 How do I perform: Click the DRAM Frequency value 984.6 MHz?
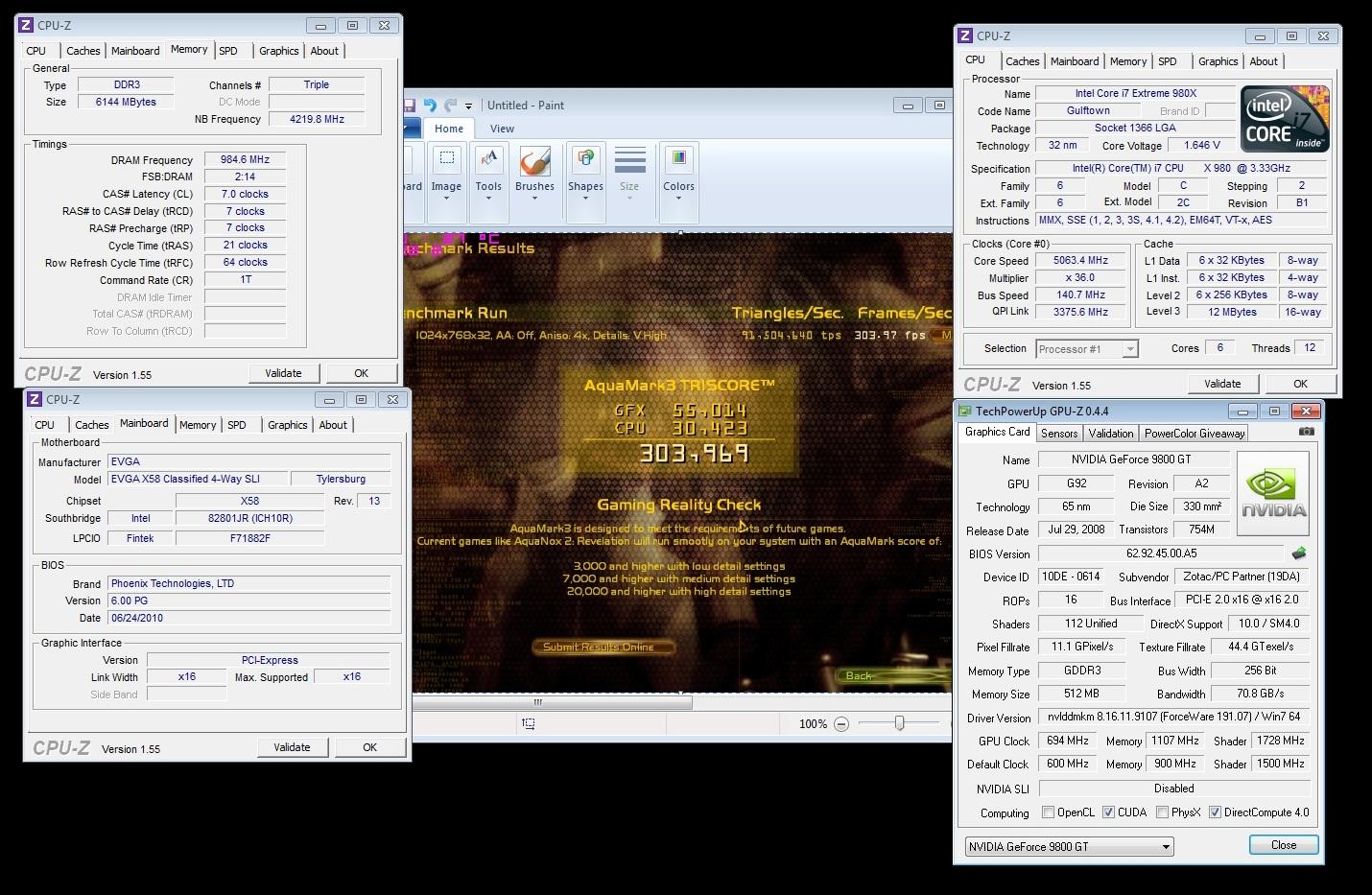click(245, 160)
